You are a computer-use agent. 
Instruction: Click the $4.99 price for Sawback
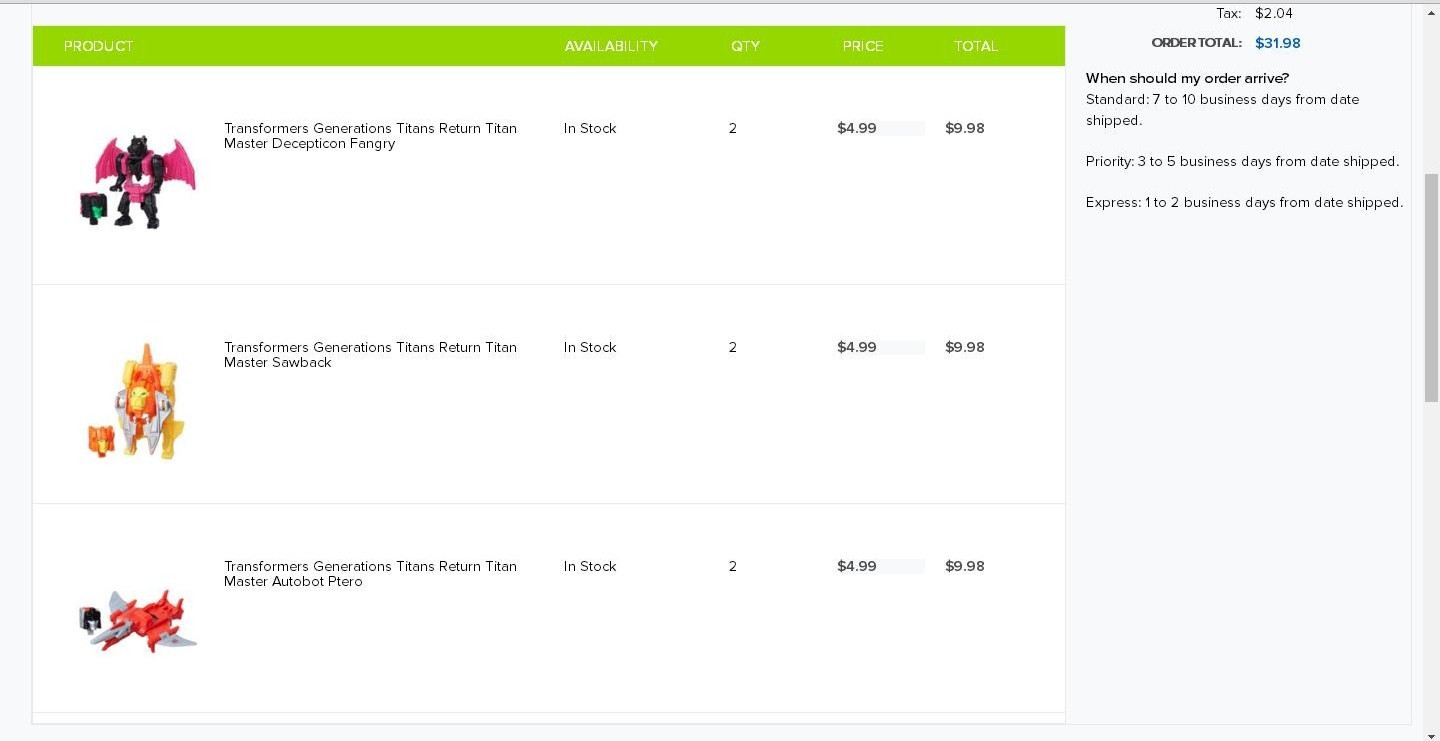[857, 347]
